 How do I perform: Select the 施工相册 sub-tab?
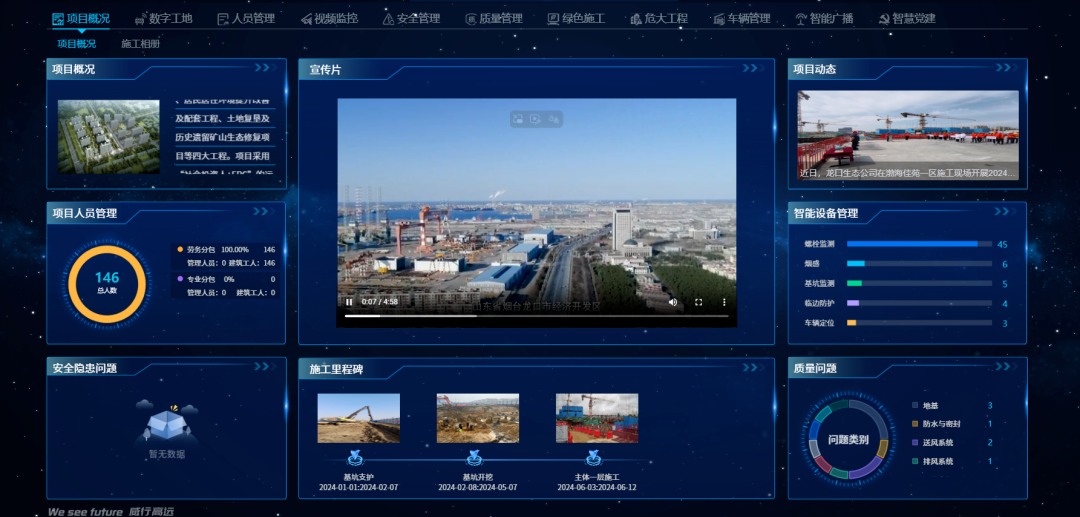coord(140,44)
